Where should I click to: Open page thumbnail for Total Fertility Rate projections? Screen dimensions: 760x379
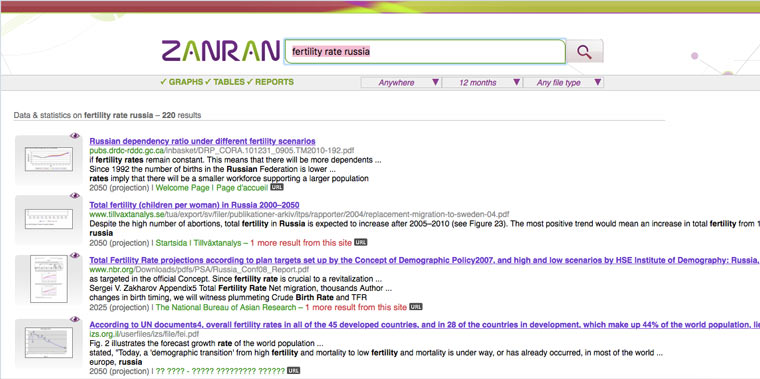49,279
